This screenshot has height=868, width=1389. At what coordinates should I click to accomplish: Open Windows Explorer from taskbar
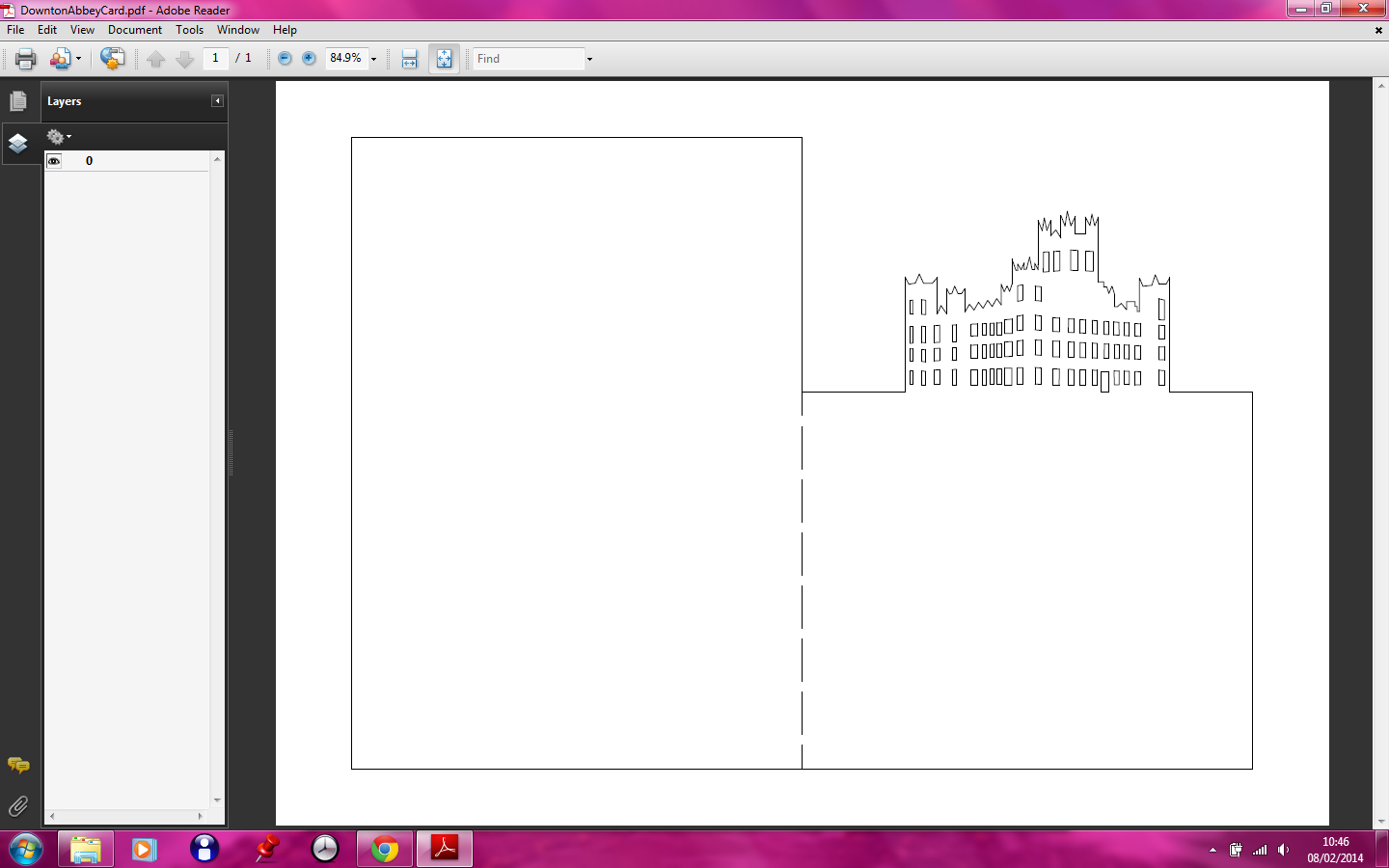[x=86, y=850]
